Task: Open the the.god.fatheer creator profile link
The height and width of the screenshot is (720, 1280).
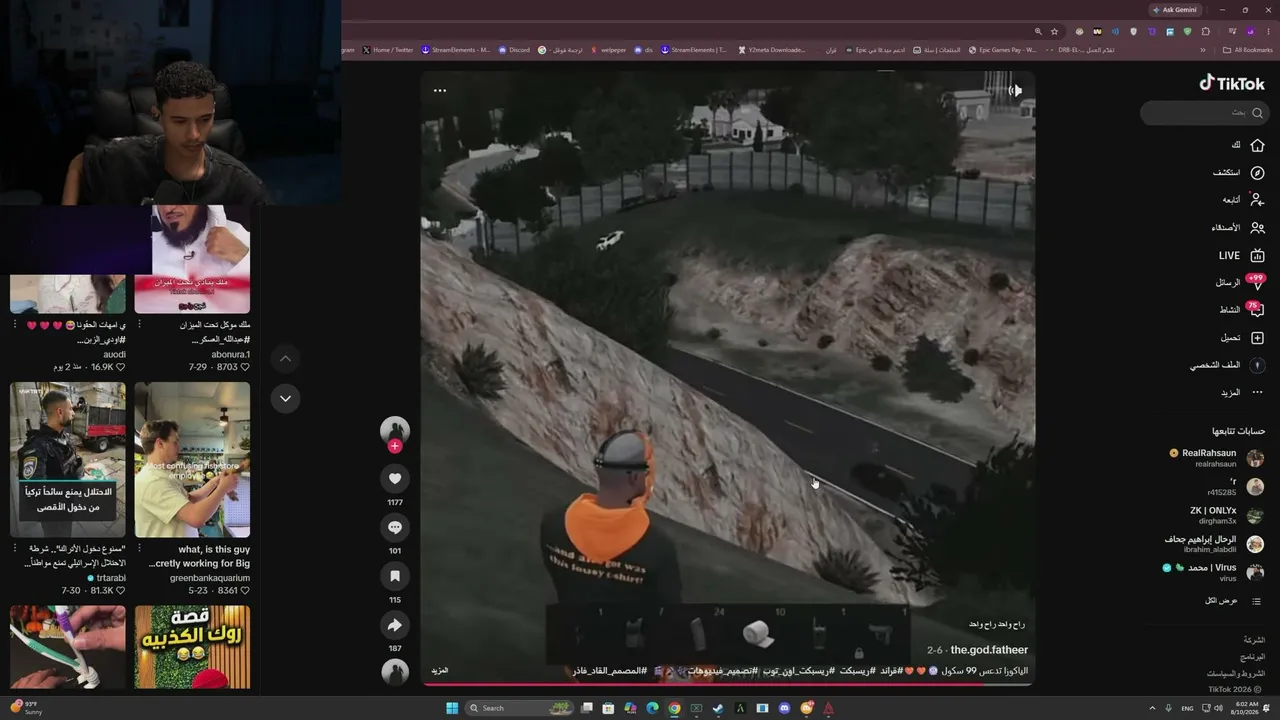Action: (988, 650)
